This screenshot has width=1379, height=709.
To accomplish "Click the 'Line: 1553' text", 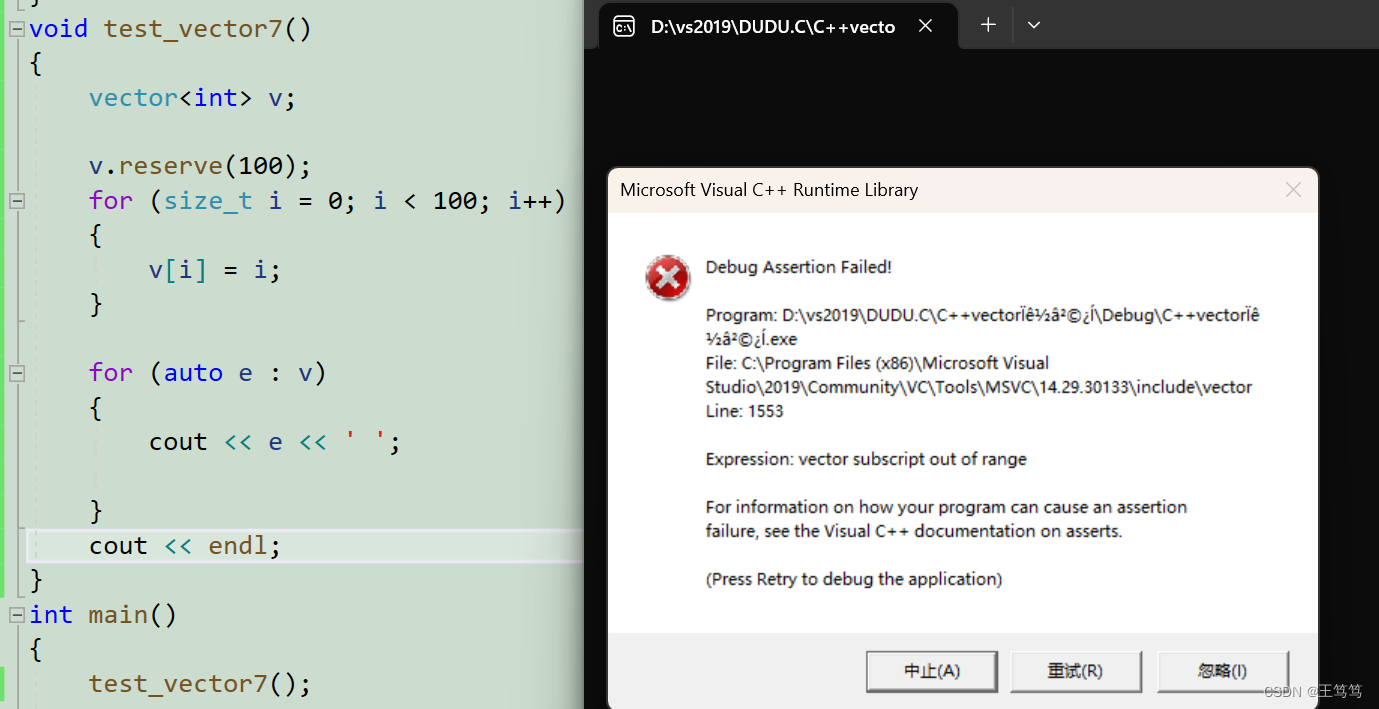I will tap(744, 411).
